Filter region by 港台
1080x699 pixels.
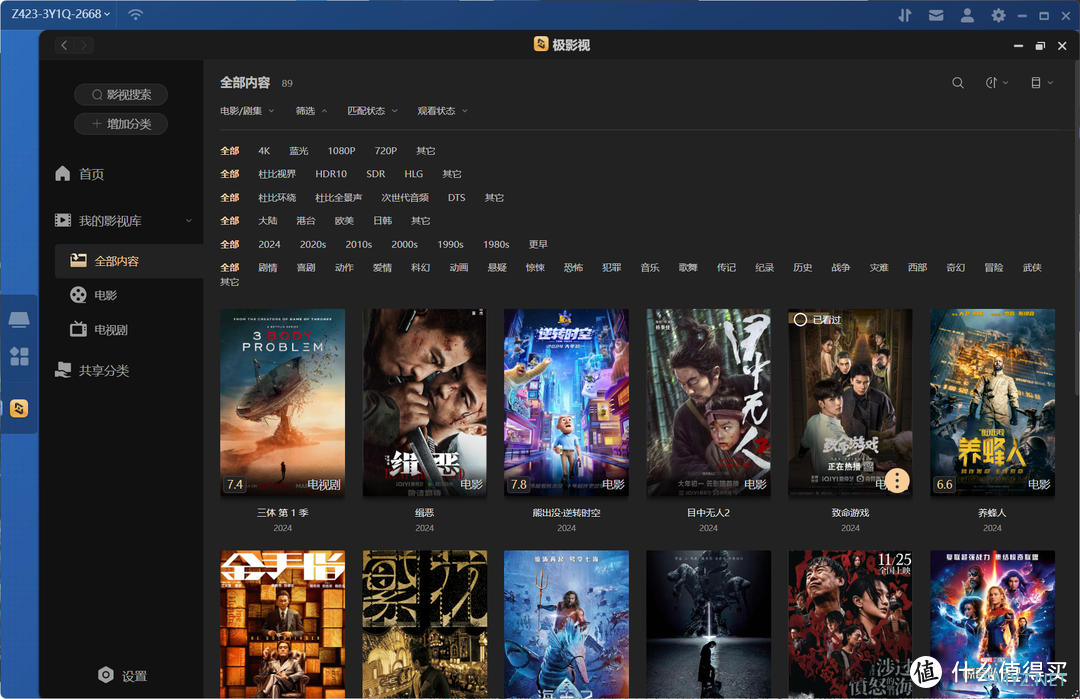tap(306, 221)
